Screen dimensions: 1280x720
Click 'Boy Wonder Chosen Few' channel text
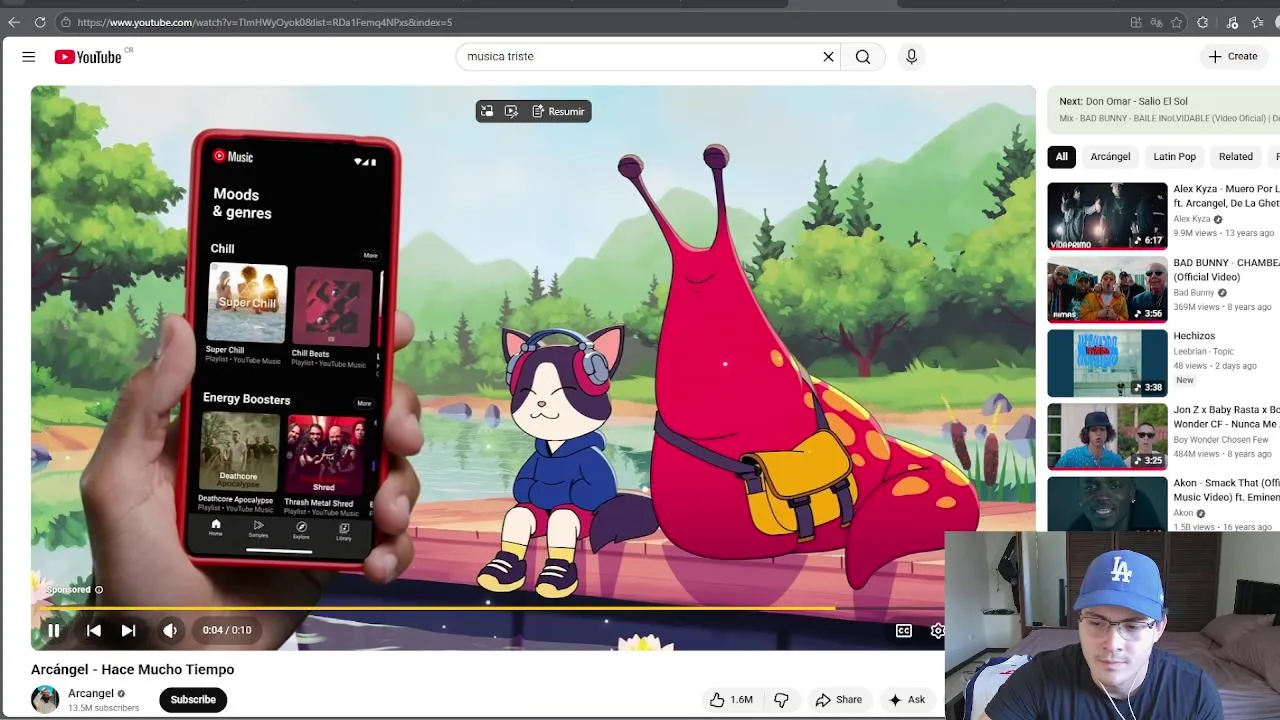1221,440
